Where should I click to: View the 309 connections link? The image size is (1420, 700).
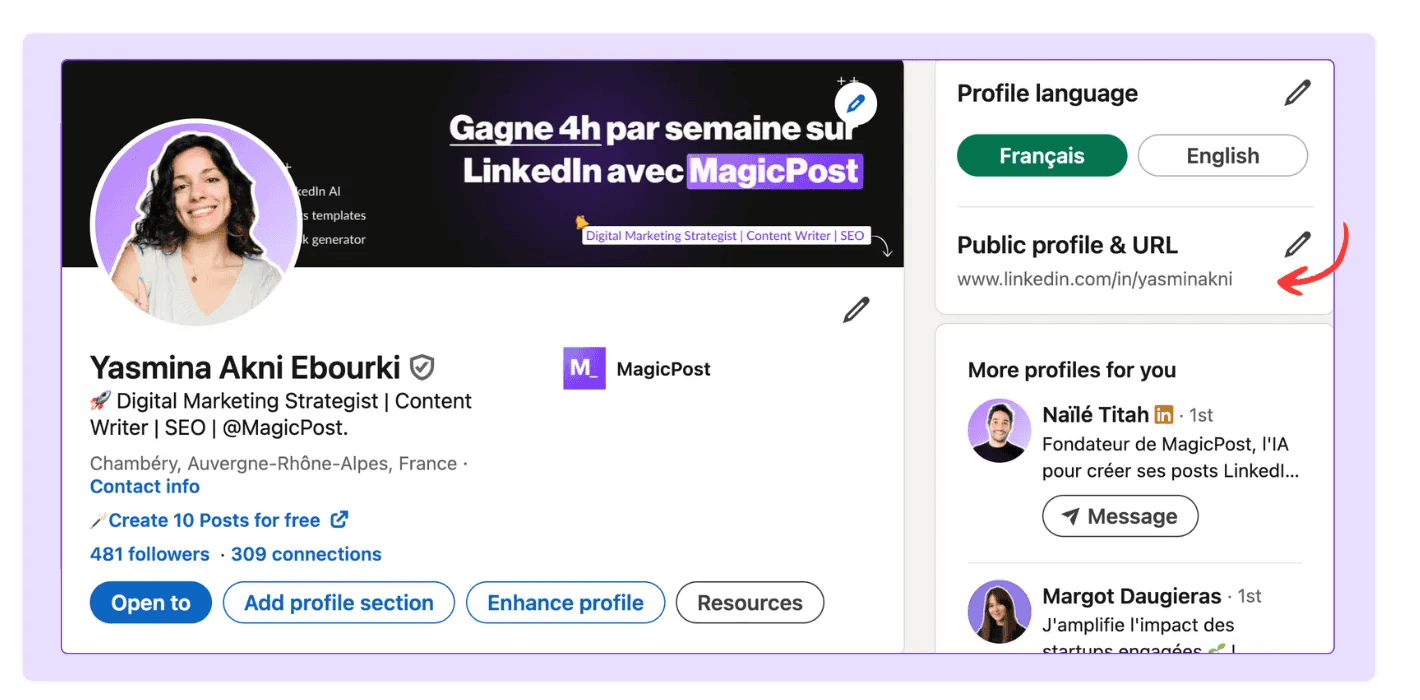pyautogui.click(x=306, y=554)
